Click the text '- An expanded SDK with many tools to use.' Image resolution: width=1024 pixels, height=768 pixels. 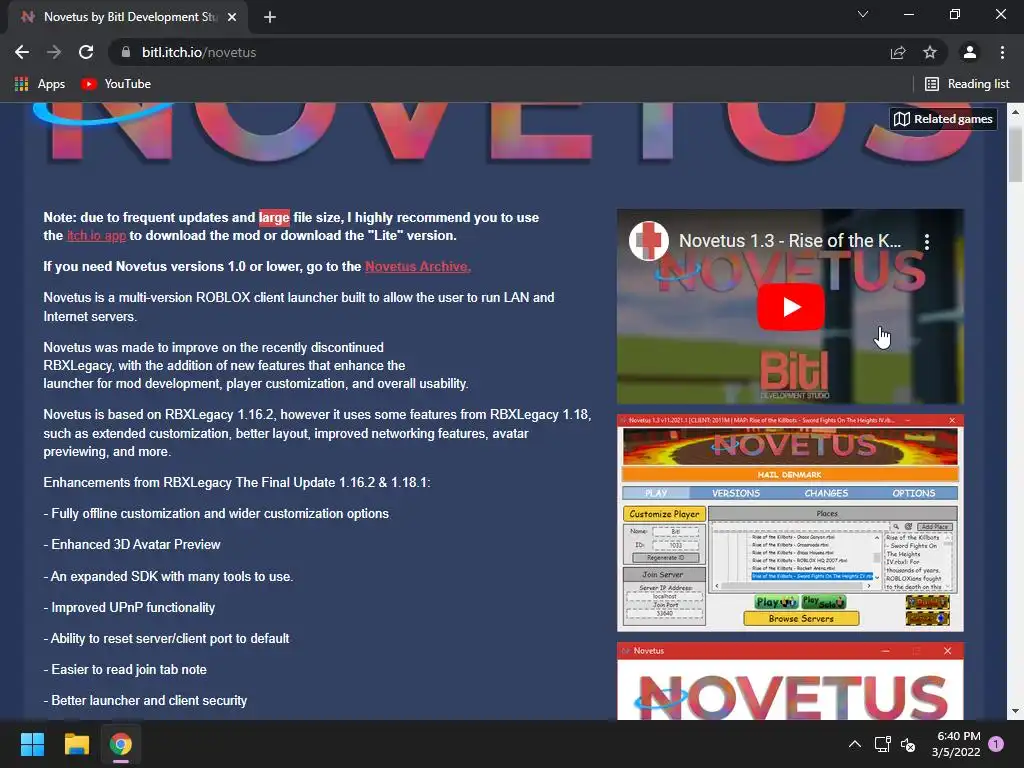(168, 577)
